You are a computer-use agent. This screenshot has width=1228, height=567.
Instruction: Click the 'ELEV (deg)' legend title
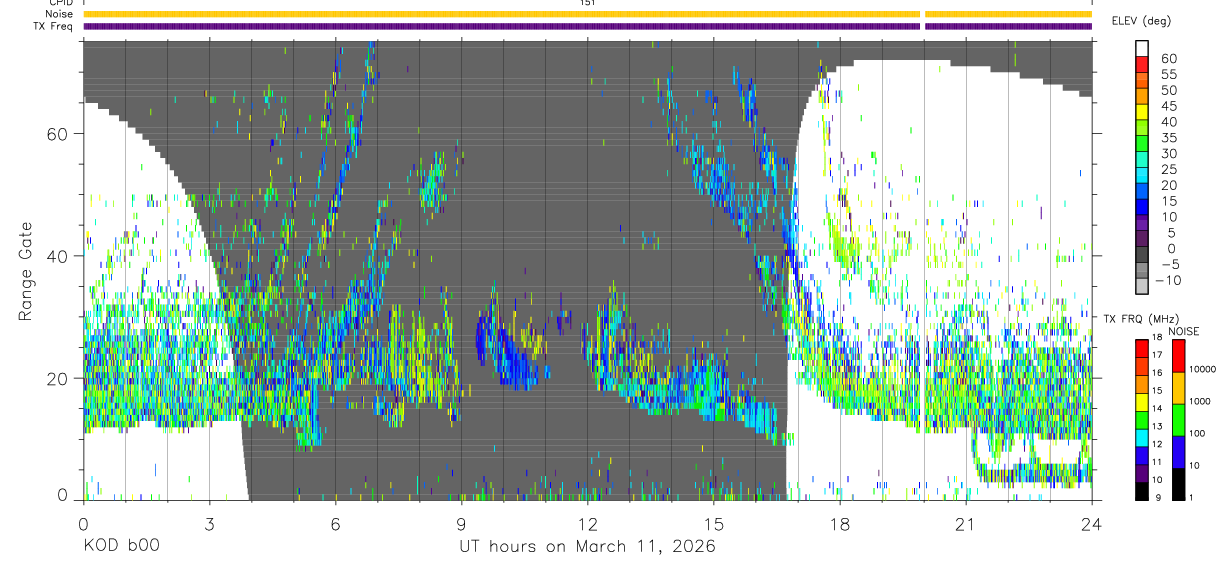tap(1143, 21)
